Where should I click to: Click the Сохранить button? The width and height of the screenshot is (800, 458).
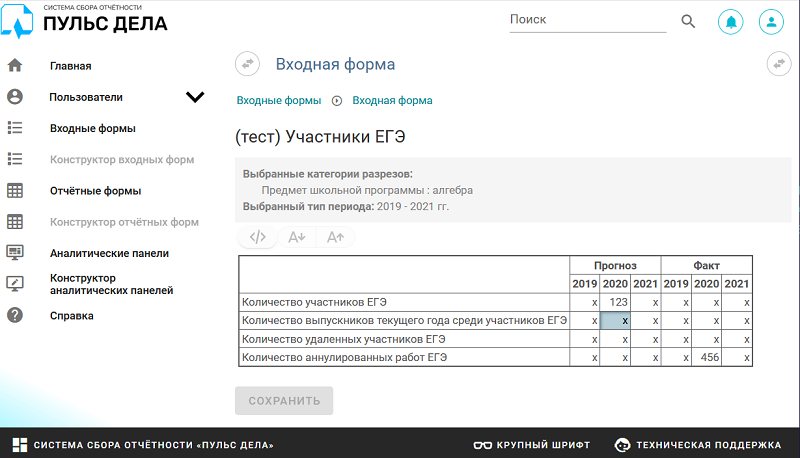(x=284, y=400)
